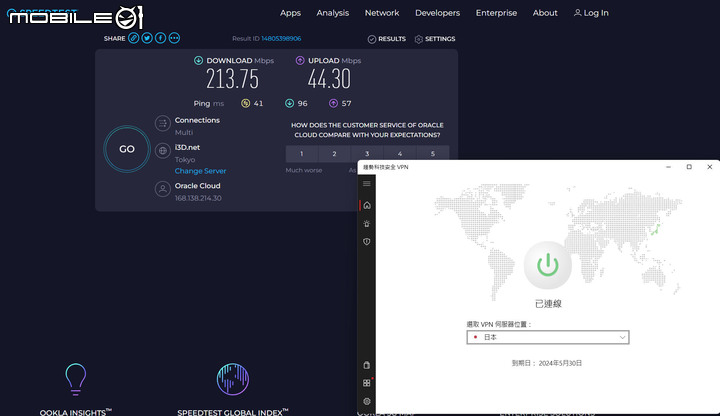
Task: Open VPN threat alert icon
Action: tap(366, 224)
